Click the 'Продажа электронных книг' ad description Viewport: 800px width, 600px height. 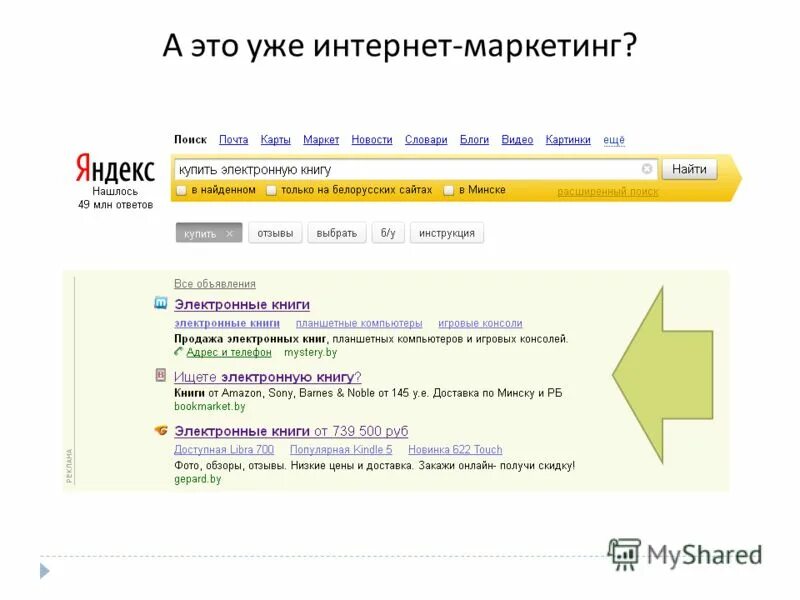(371, 339)
